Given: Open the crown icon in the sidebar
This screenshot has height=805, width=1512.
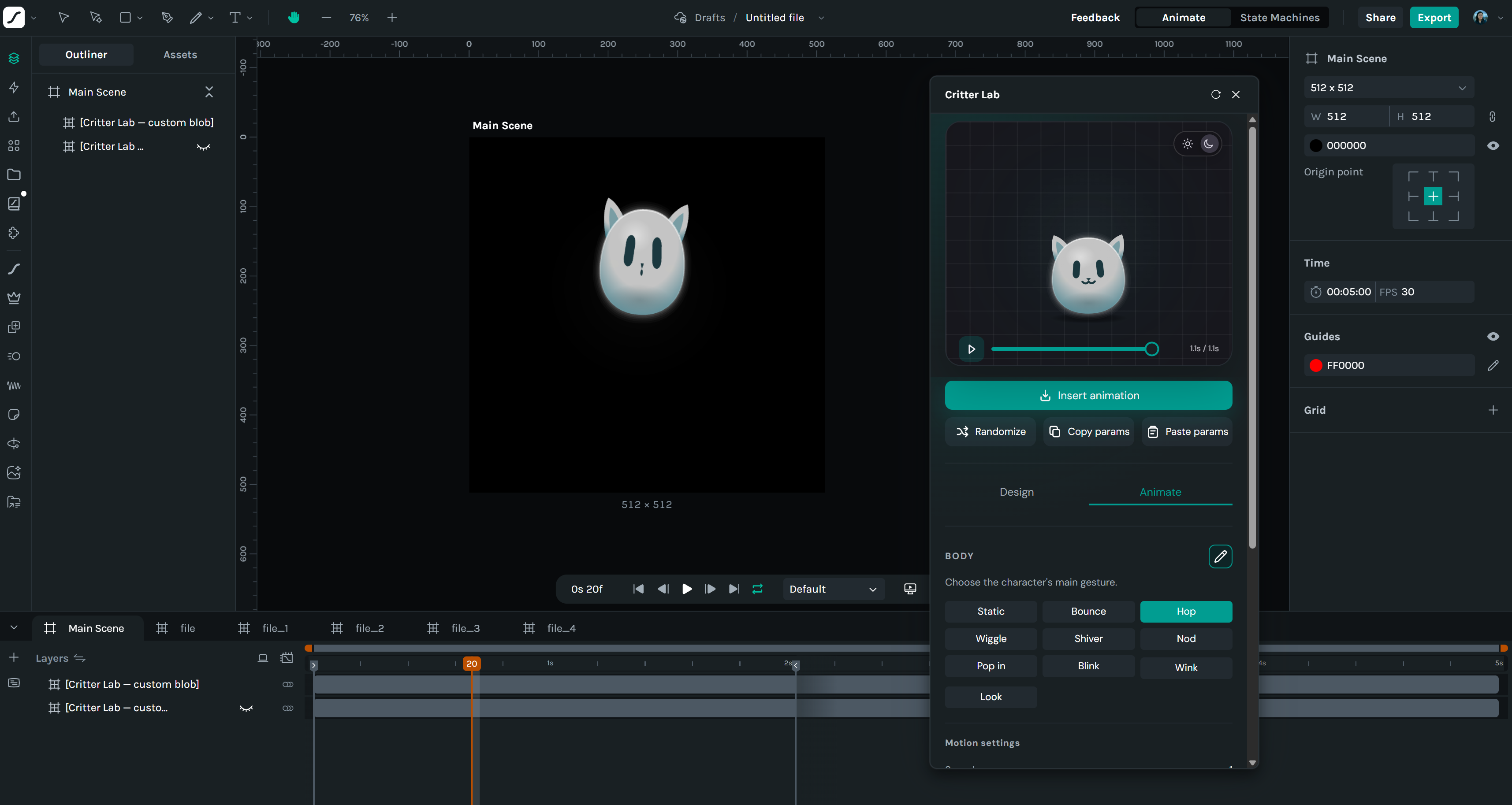Looking at the screenshot, I should click(x=14, y=297).
